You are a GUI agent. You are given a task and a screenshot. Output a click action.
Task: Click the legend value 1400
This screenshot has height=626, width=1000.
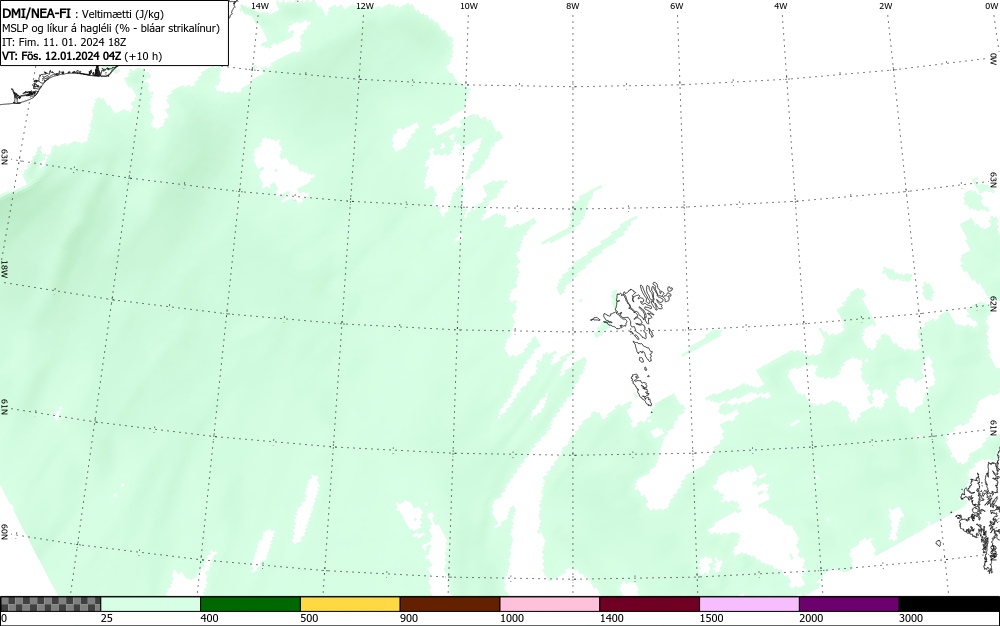point(611,618)
